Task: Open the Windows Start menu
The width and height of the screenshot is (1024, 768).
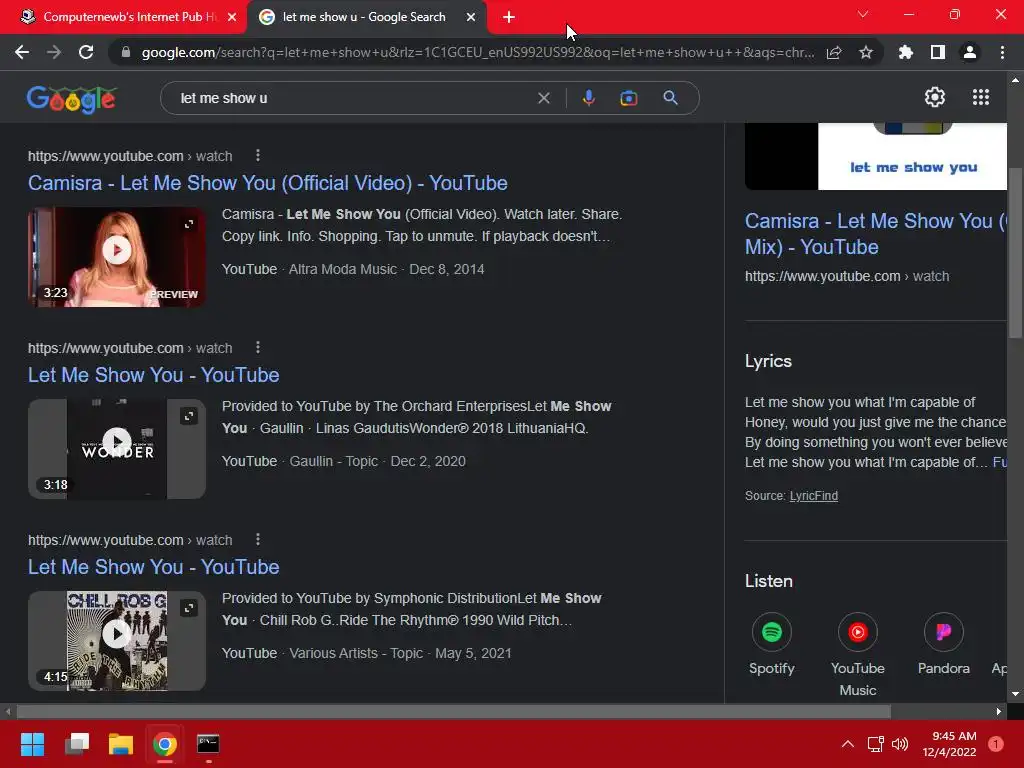Action: (x=32, y=744)
